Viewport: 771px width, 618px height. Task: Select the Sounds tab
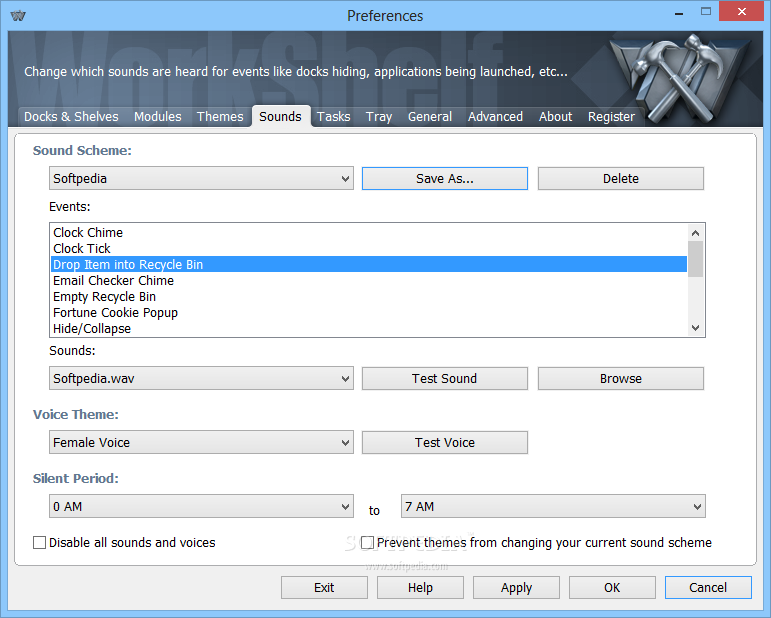coord(281,117)
